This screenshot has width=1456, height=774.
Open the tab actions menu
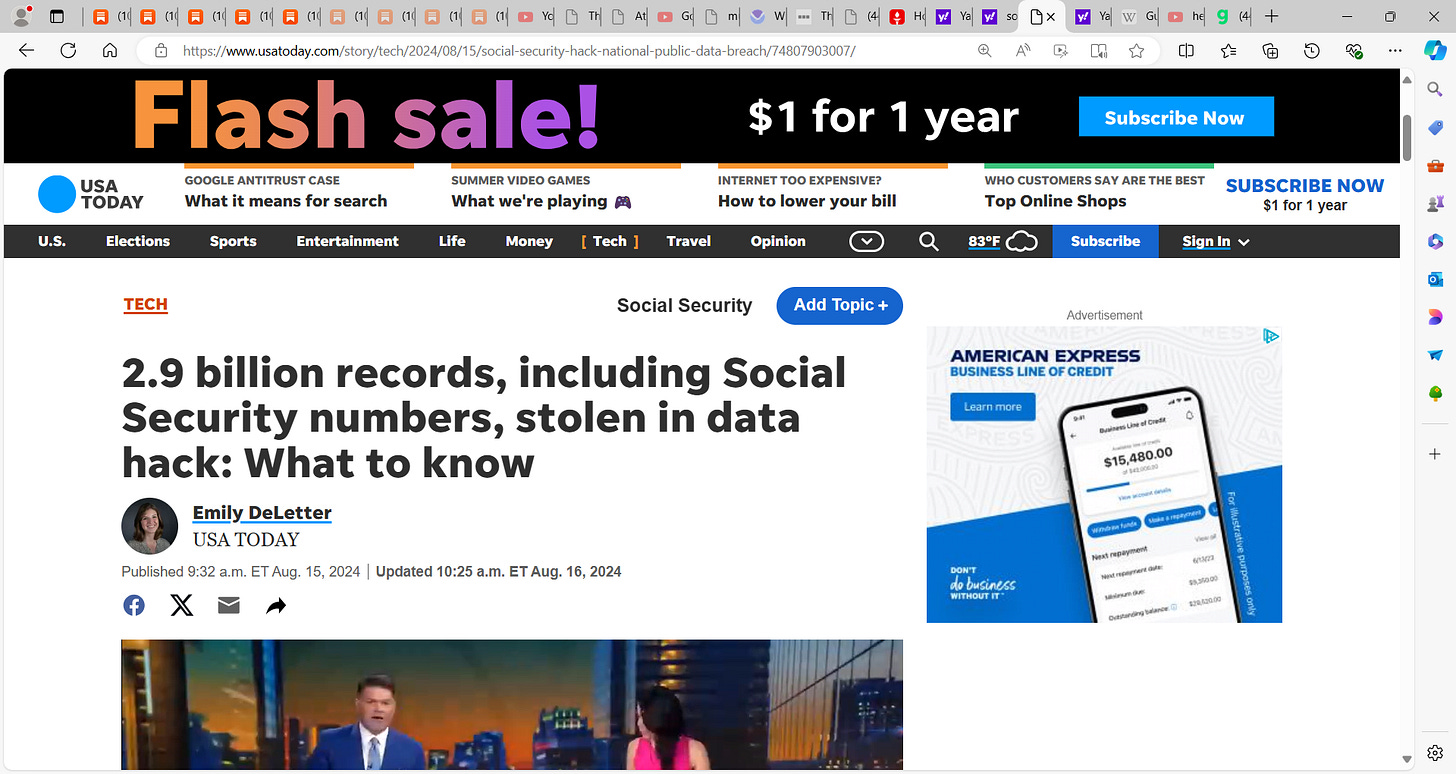click(57, 17)
